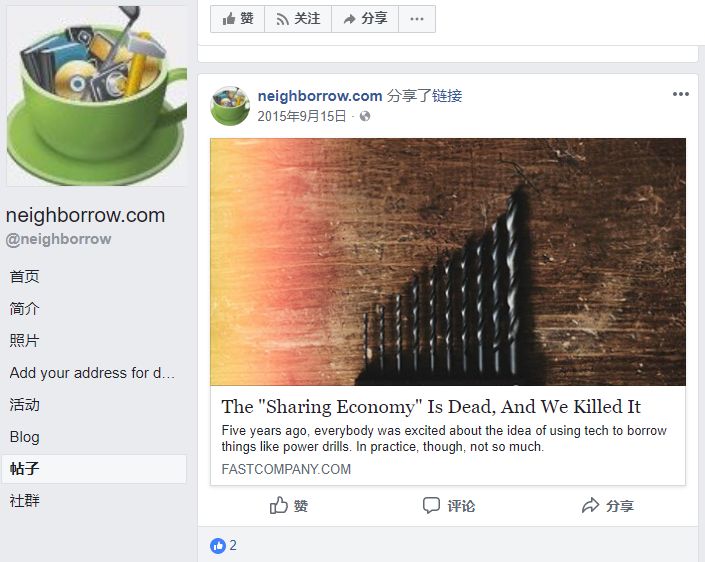
Task: Share the post with 分享 arrow
Action: (x=608, y=506)
